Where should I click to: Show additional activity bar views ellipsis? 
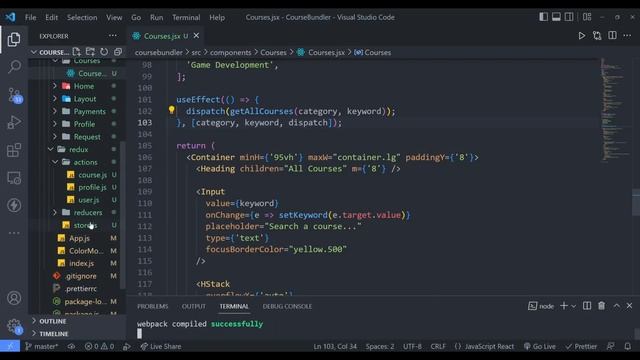[x=14, y=233]
